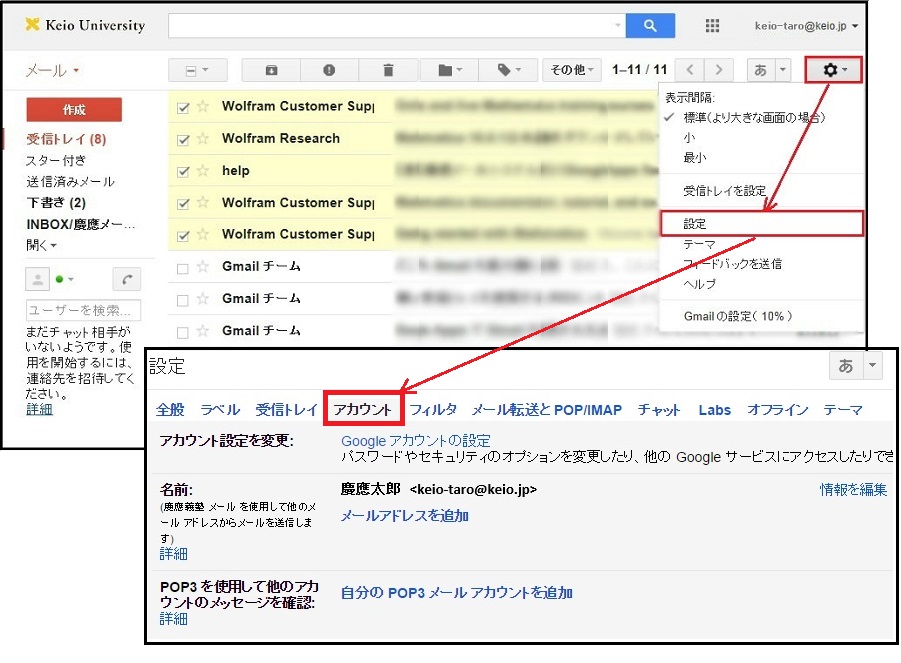This screenshot has width=901, height=663.
Task: Uncheck the help email checkbox
Action: 182,171
